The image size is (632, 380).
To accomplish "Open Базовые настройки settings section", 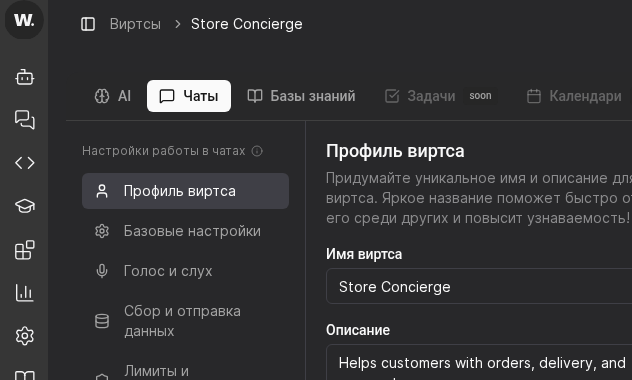I will pos(185,231).
